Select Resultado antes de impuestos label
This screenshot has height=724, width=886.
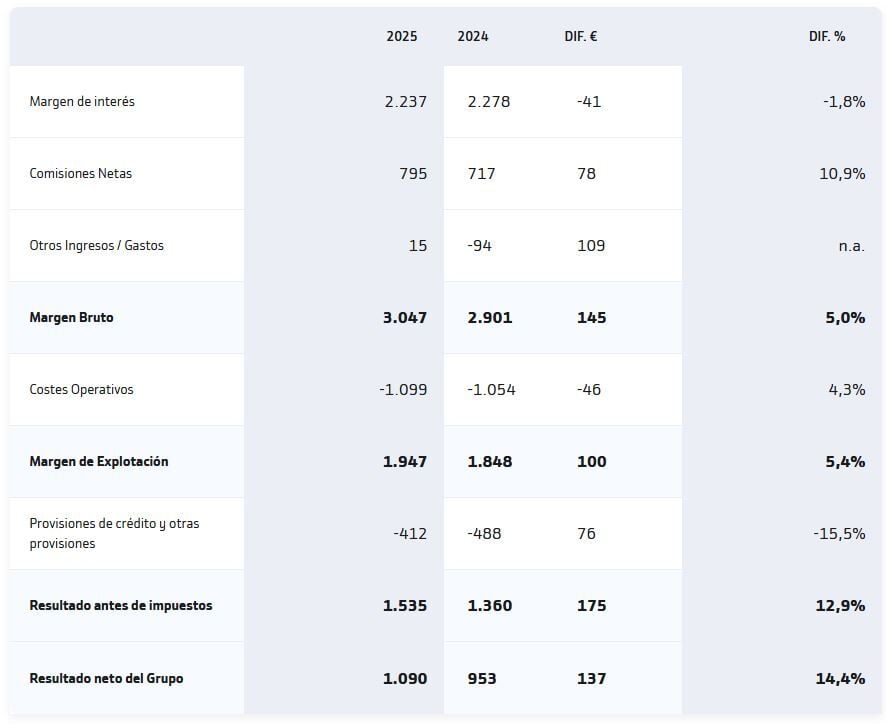click(121, 605)
